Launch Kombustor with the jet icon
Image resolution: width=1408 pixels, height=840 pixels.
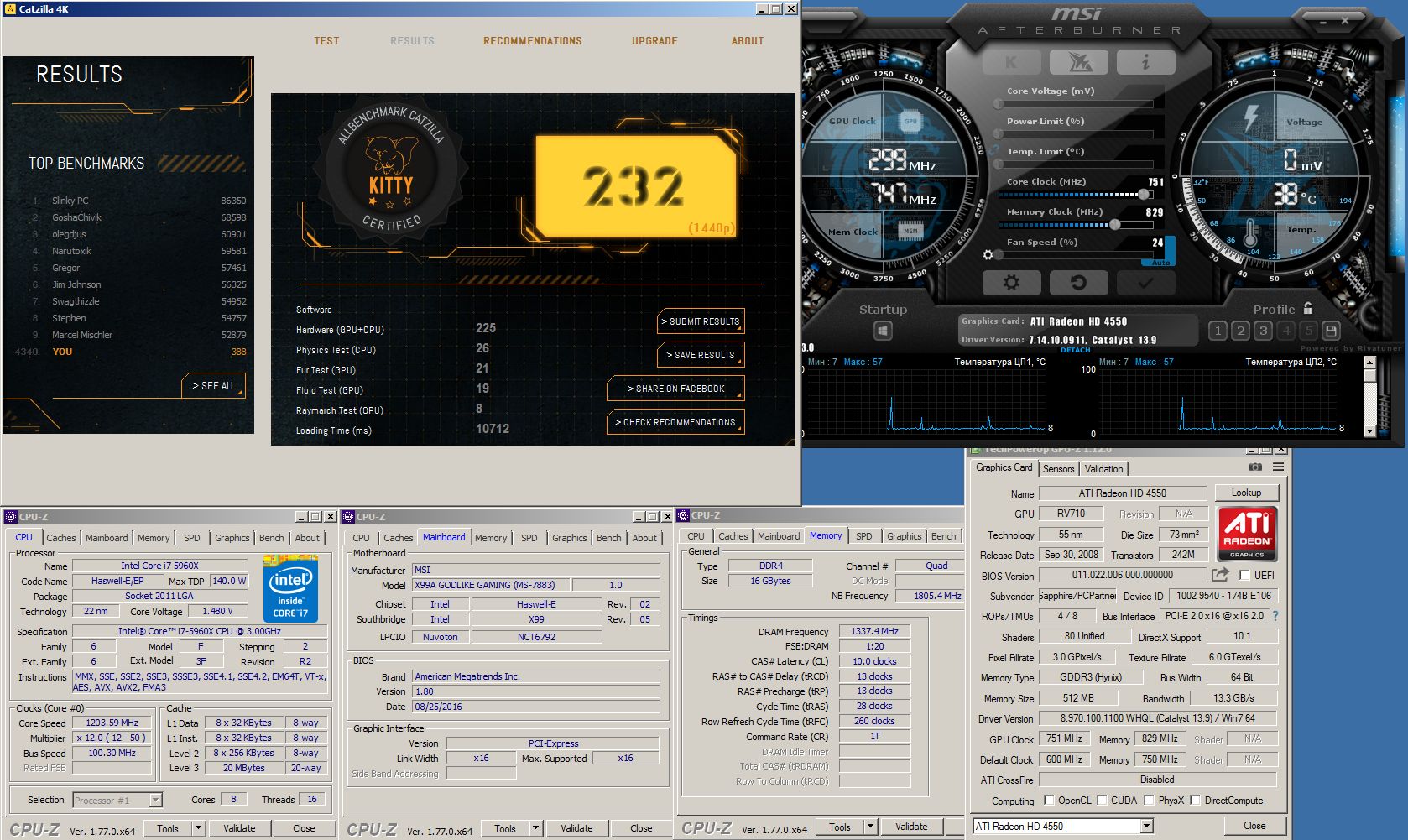1078,62
